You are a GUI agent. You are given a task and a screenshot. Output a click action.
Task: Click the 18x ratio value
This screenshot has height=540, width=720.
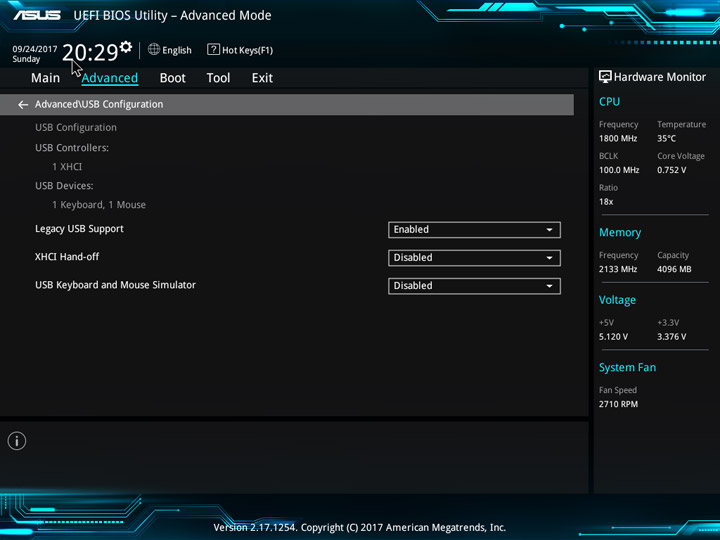[606, 202]
